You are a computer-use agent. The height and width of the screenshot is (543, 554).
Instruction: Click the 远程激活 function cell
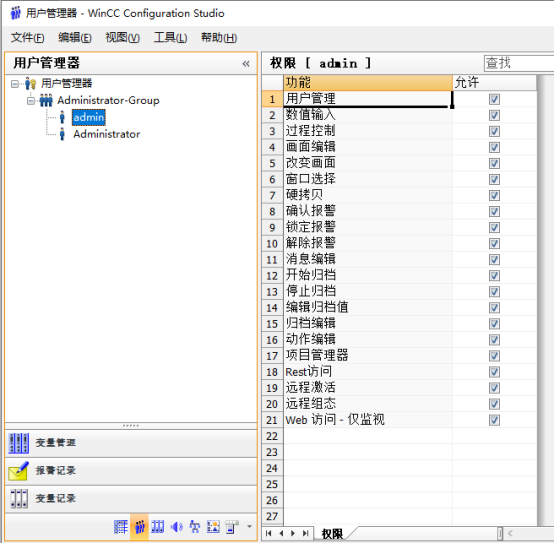(x=368, y=388)
